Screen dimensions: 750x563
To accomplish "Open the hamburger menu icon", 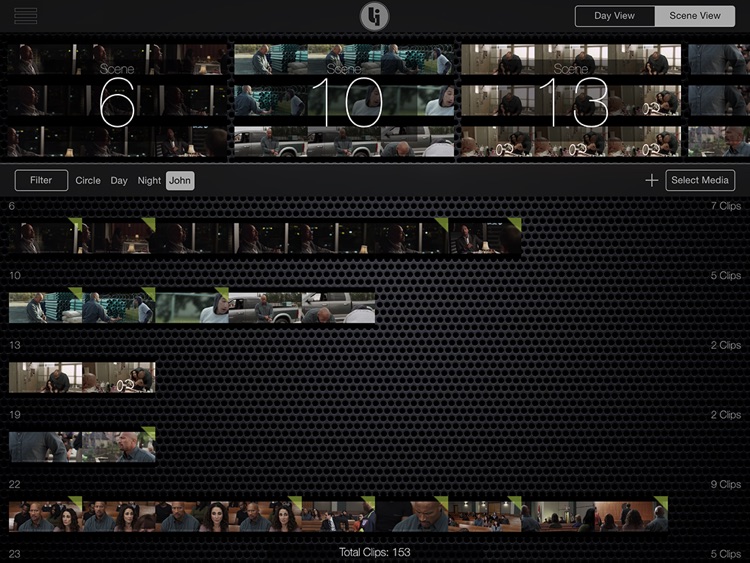I will (x=25, y=15).
